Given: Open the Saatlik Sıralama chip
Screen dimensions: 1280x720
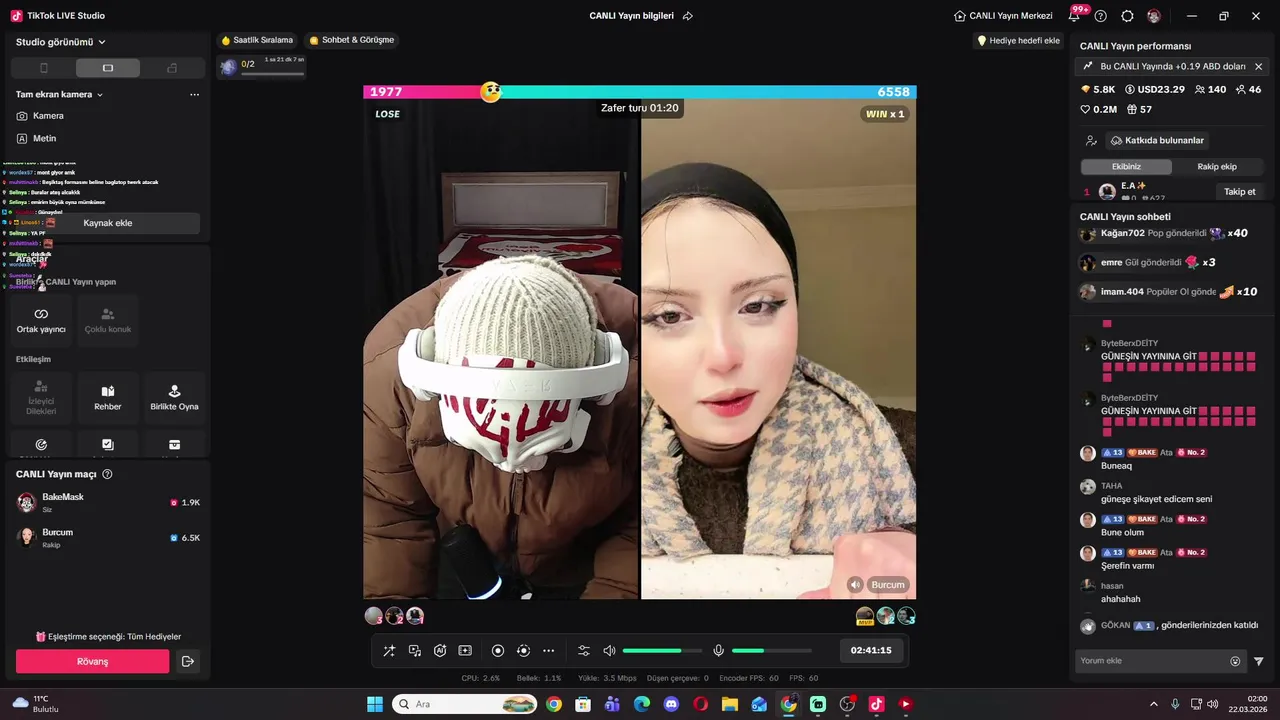Looking at the screenshot, I should pos(257,40).
